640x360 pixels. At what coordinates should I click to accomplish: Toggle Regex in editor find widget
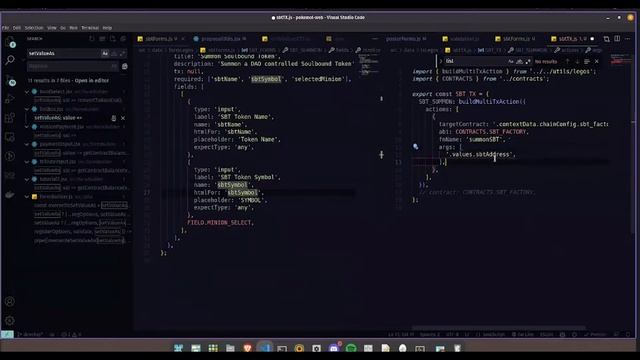[528, 61]
